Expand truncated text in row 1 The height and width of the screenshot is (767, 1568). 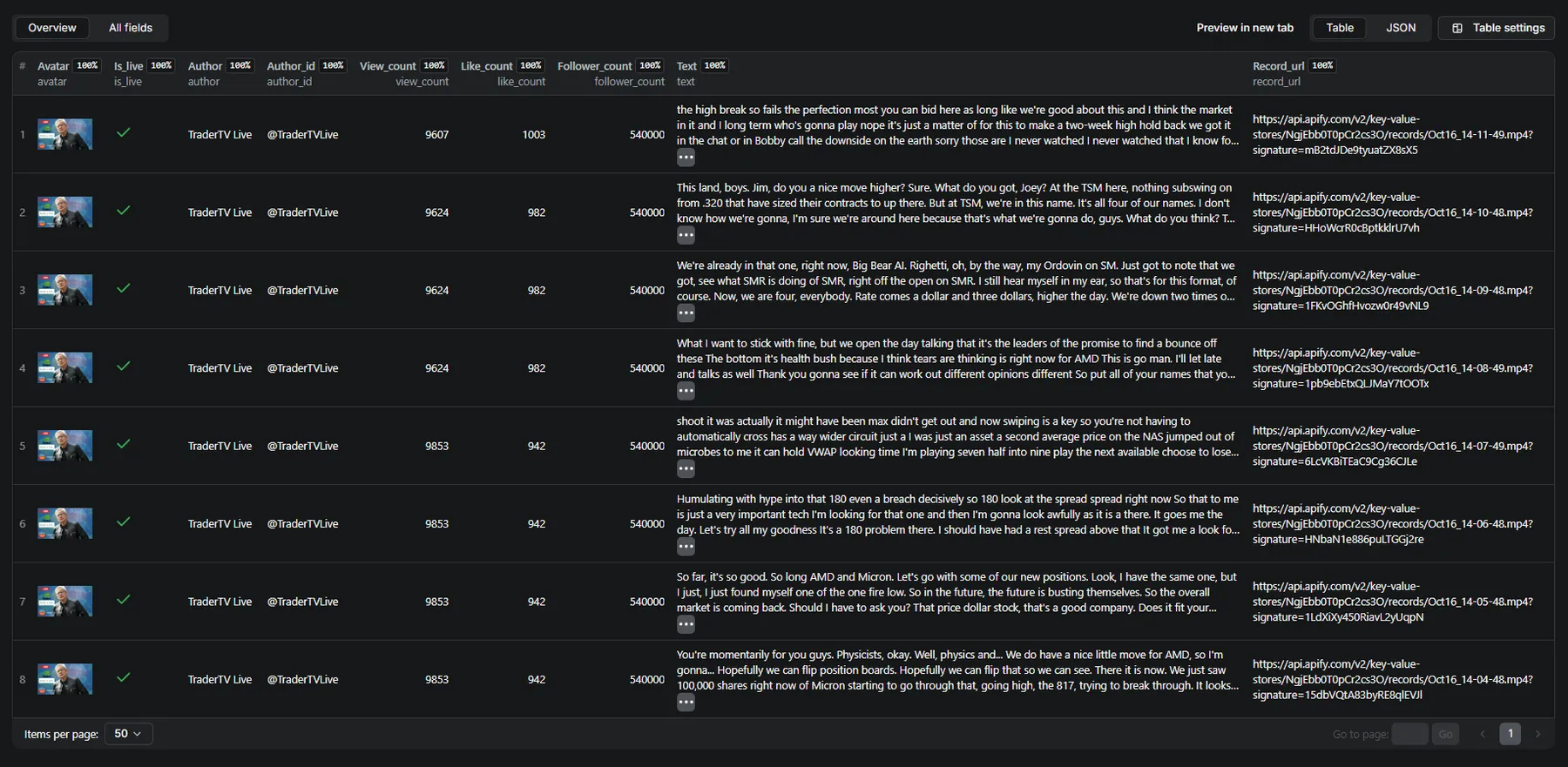click(686, 158)
